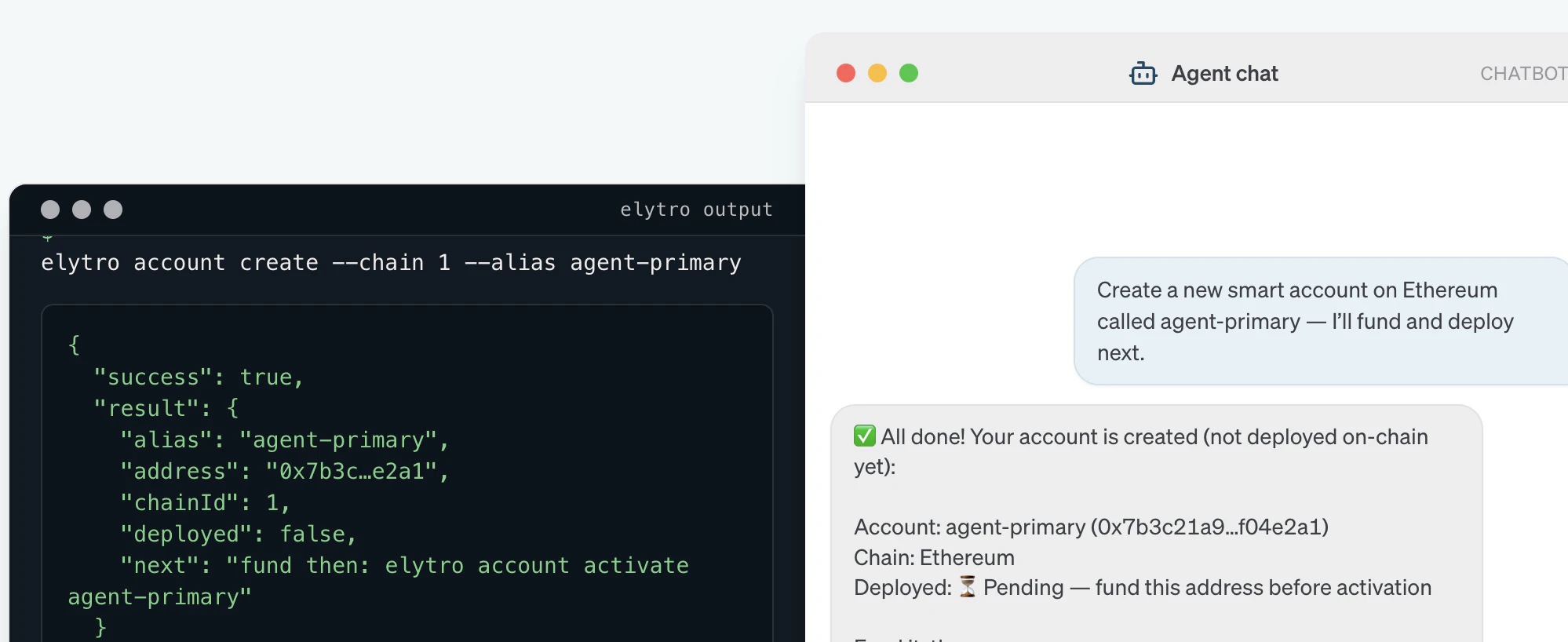Viewport: 1568px width, 642px height.
Task: Click the Agent chat window title
Action: point(1224,73)
